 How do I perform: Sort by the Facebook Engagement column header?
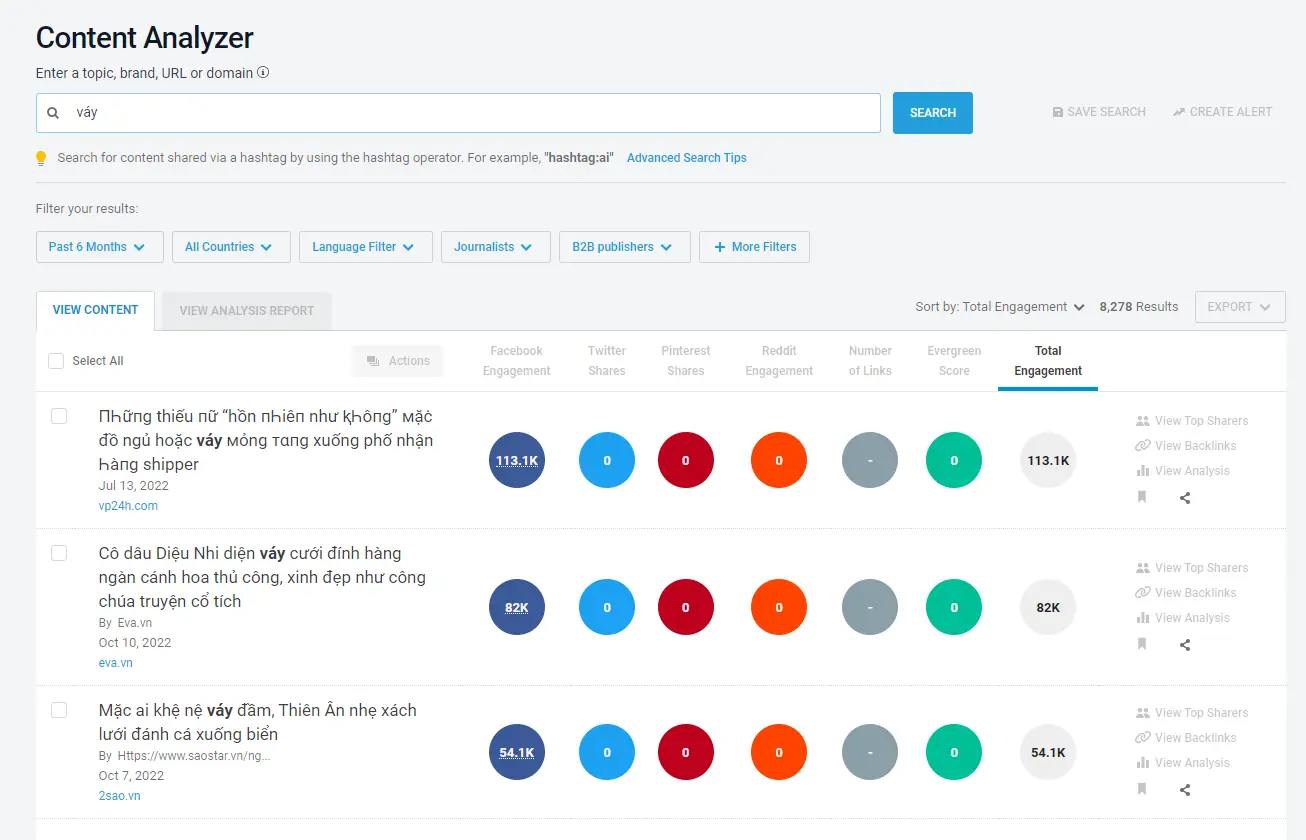516,361
